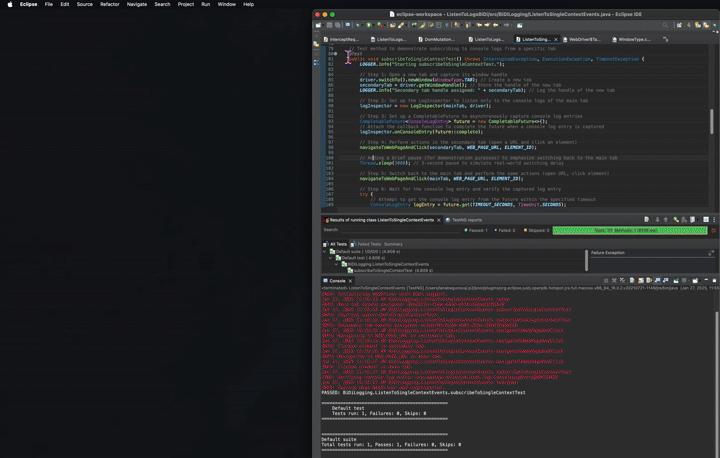720x458 pixels.
Task: Collapse the Default suite tree node
Action: (x=325, y=252)
